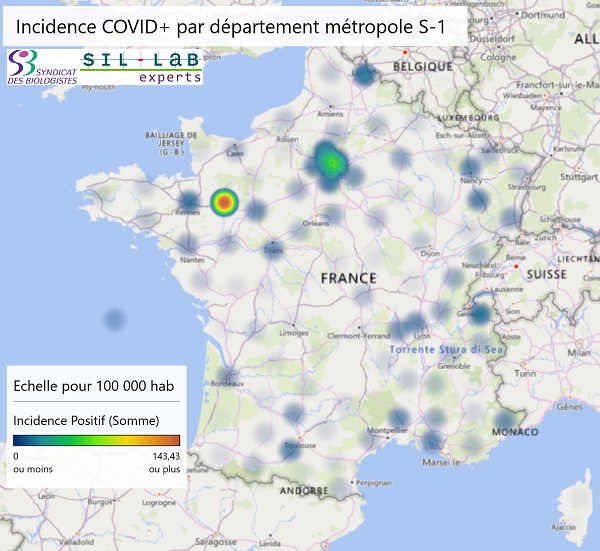Screen dimensions: 600x551
Task: Click the incidence color gradient legend bar
Action: 96,440
